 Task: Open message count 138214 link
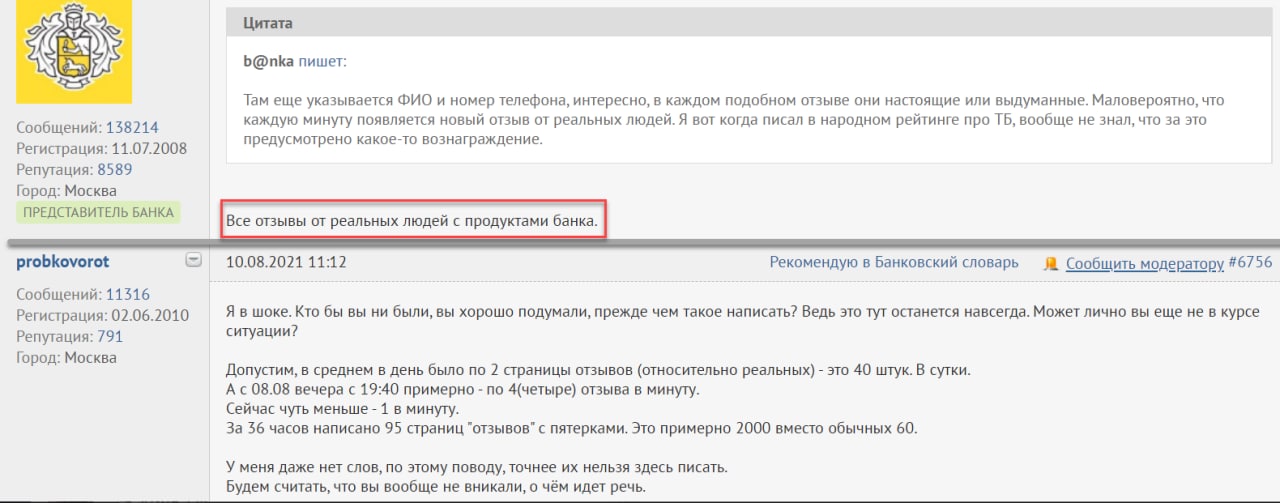[134, 128]
